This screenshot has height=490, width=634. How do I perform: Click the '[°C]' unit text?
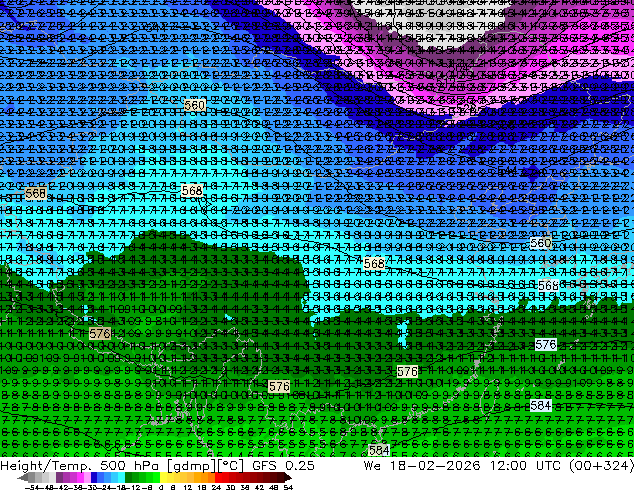pos(231,466)
